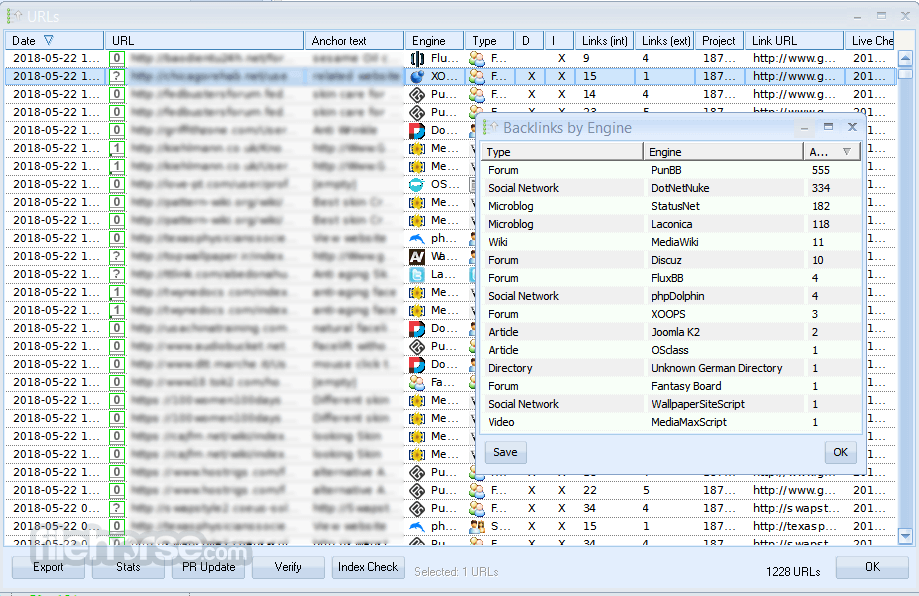Screen dimensions: 919x596
Task: Select XOOPS row in Backlinks dialog
Action: point(671,314)
